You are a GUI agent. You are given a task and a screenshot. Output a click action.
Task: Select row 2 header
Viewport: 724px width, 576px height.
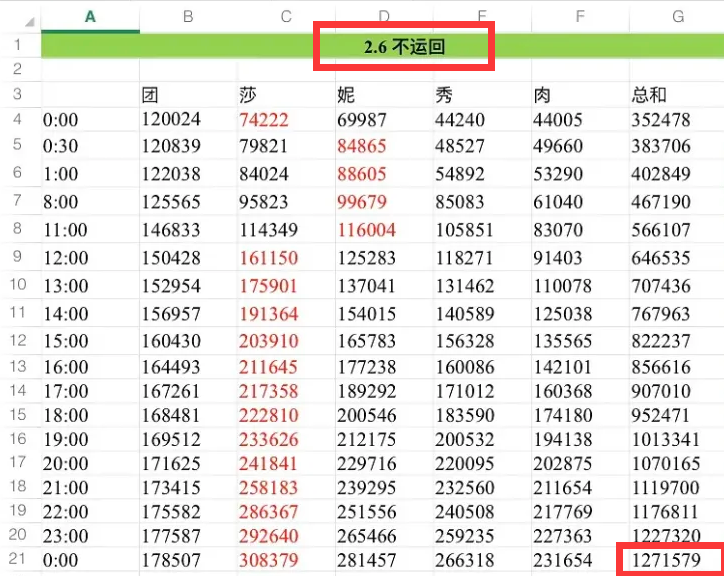pos(18,69)
